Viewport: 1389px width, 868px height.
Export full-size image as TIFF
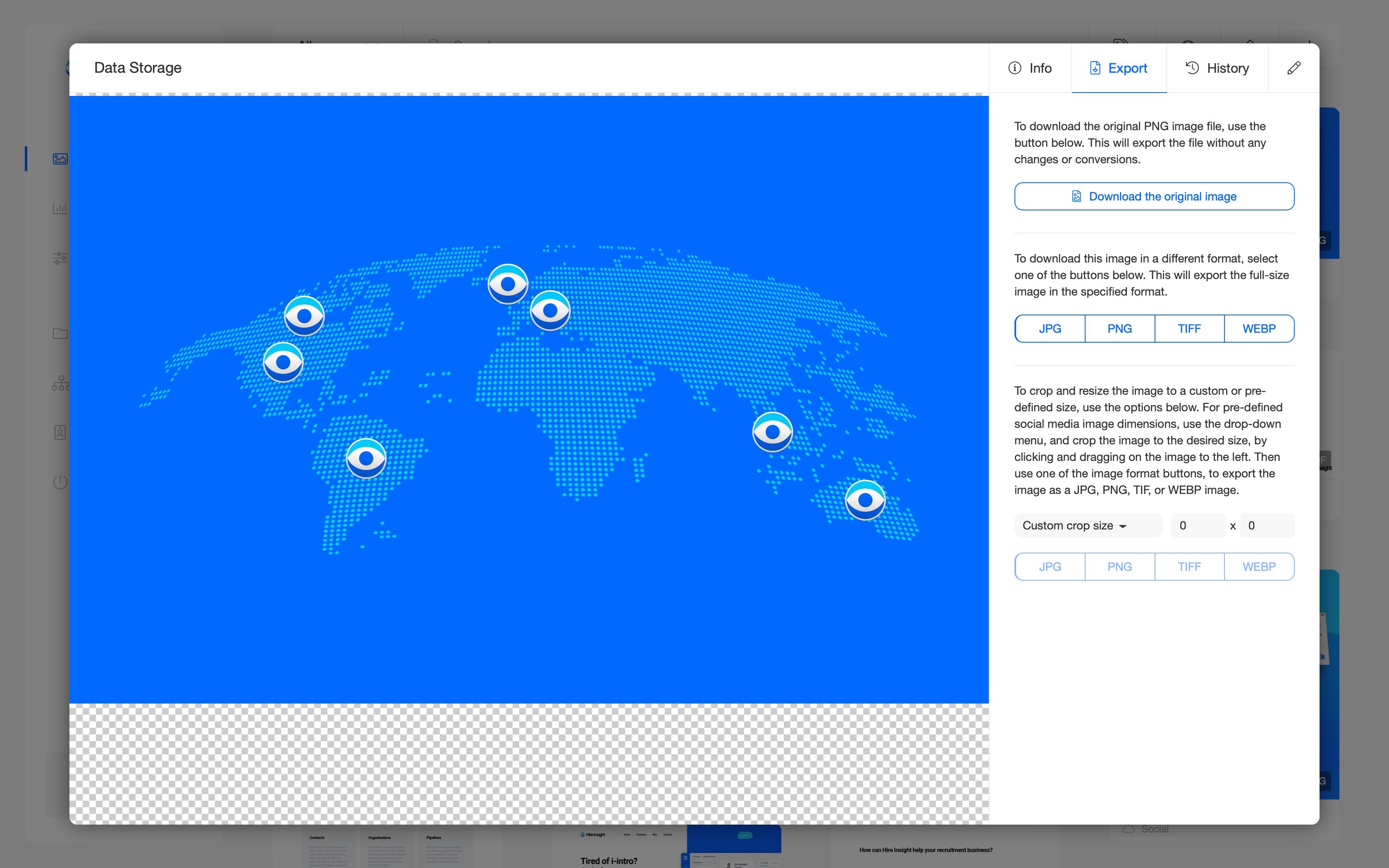(x=1189, y=328)
